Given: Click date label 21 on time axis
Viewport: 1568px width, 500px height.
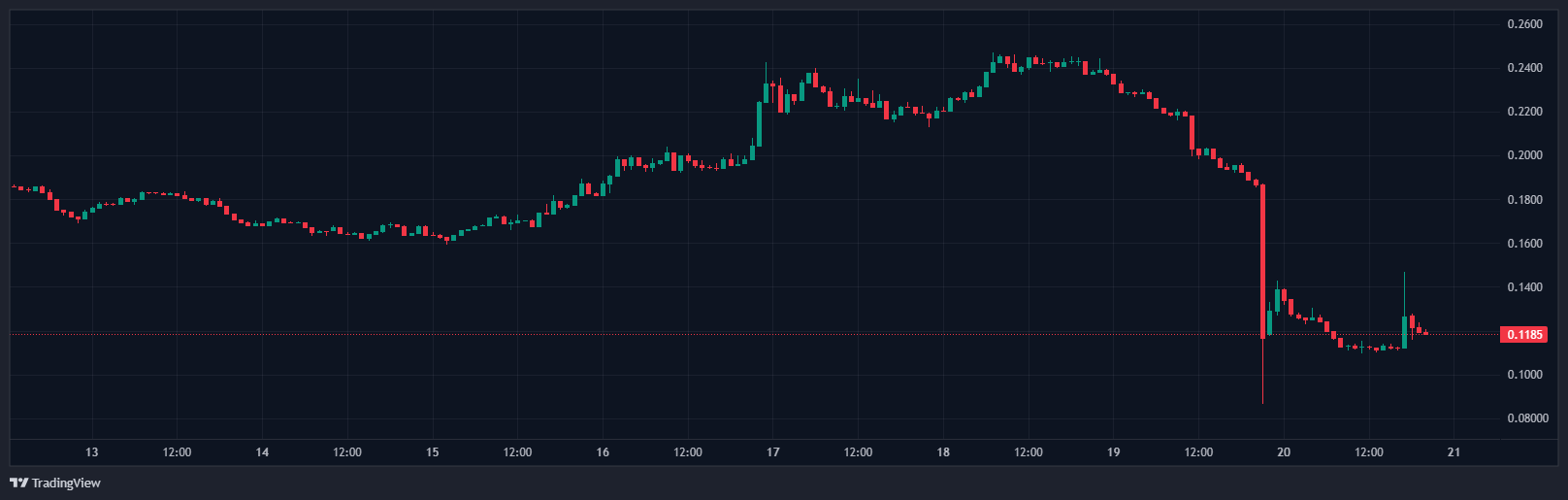Looking at the screenshot, I should [1454, 452].
